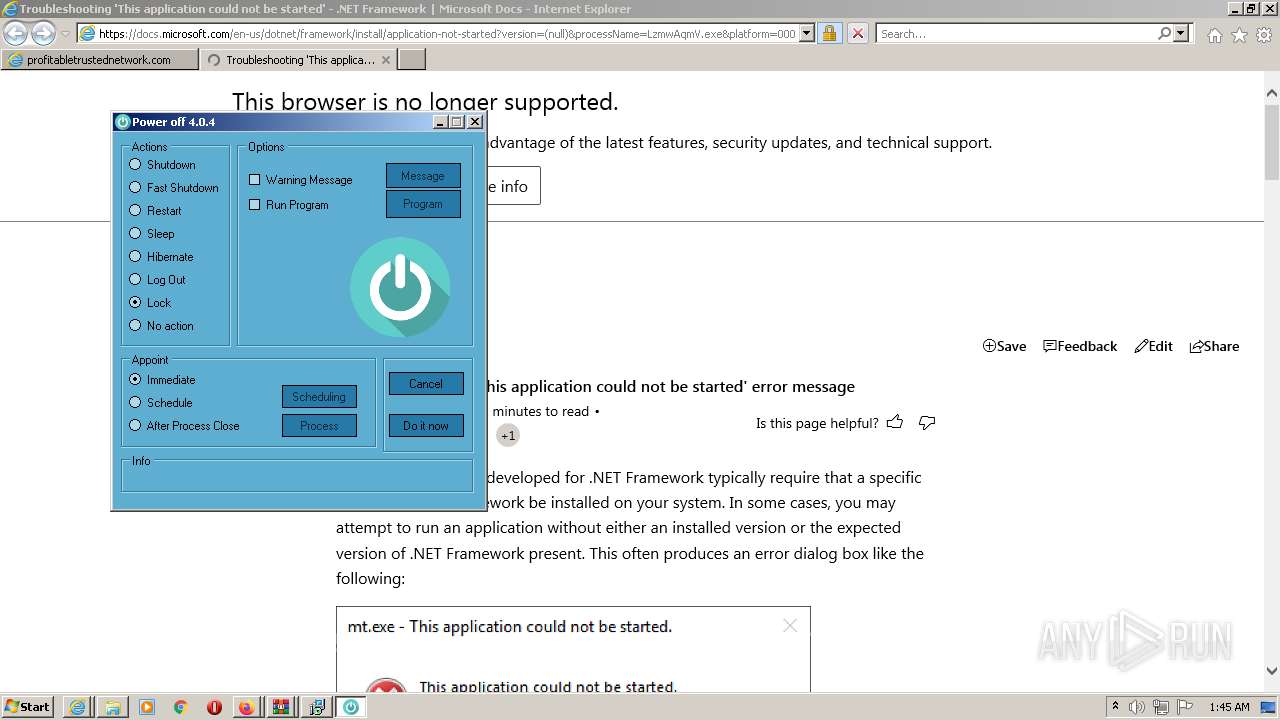Click the Edit article link

[x=1153, y=346]
